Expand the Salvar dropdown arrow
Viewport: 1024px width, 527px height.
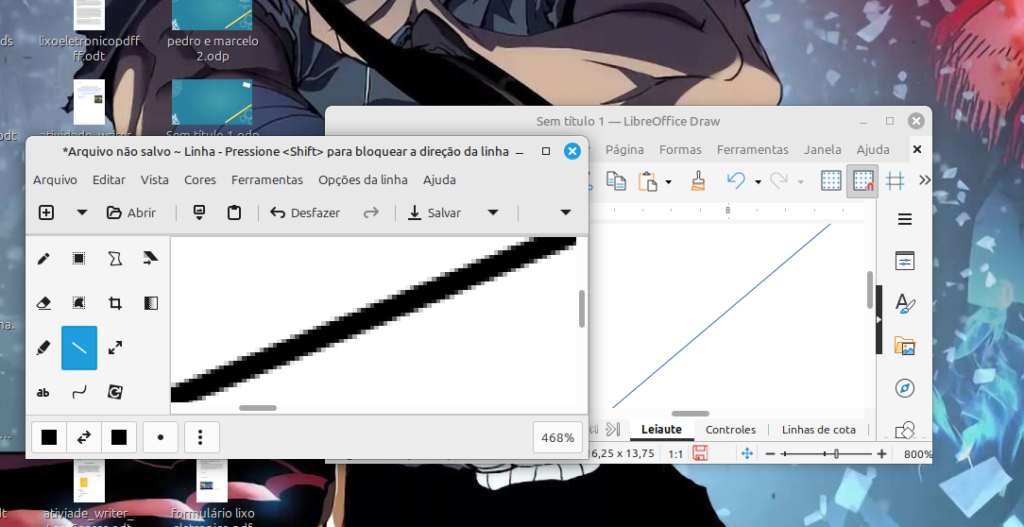point(492,212)
